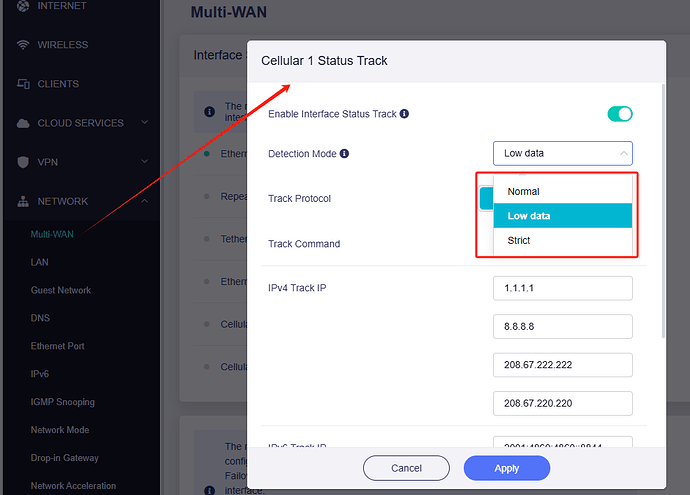Open the Detection Mode dropdown
690x495 pixels.
563,153
